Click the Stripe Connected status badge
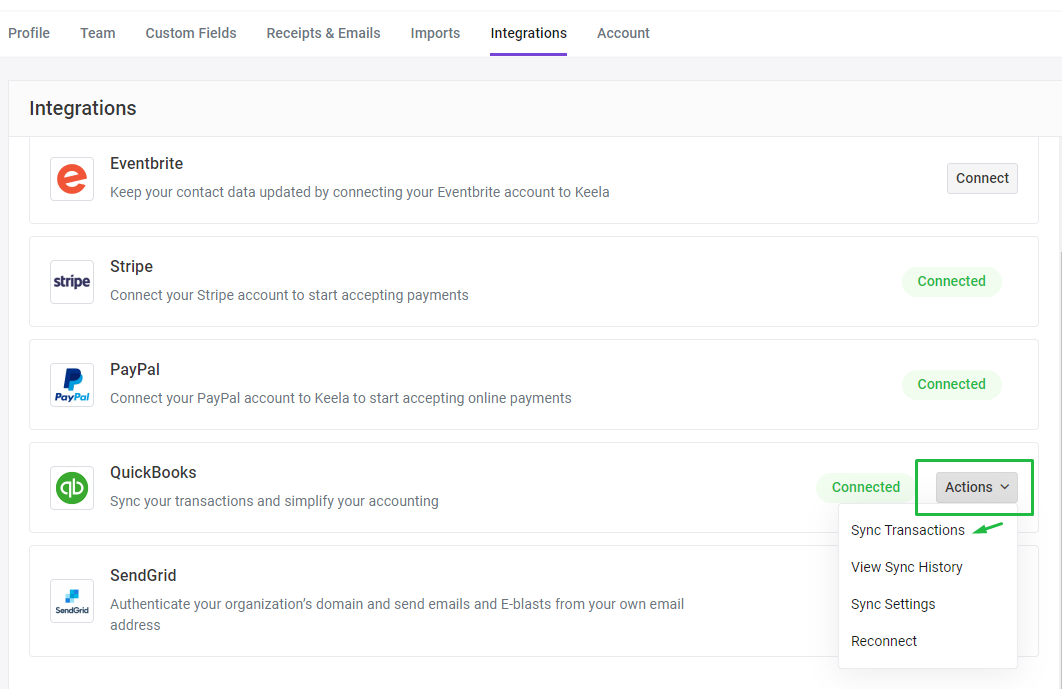This screenshot has height=689, width=1062. [x=952, y=281]
